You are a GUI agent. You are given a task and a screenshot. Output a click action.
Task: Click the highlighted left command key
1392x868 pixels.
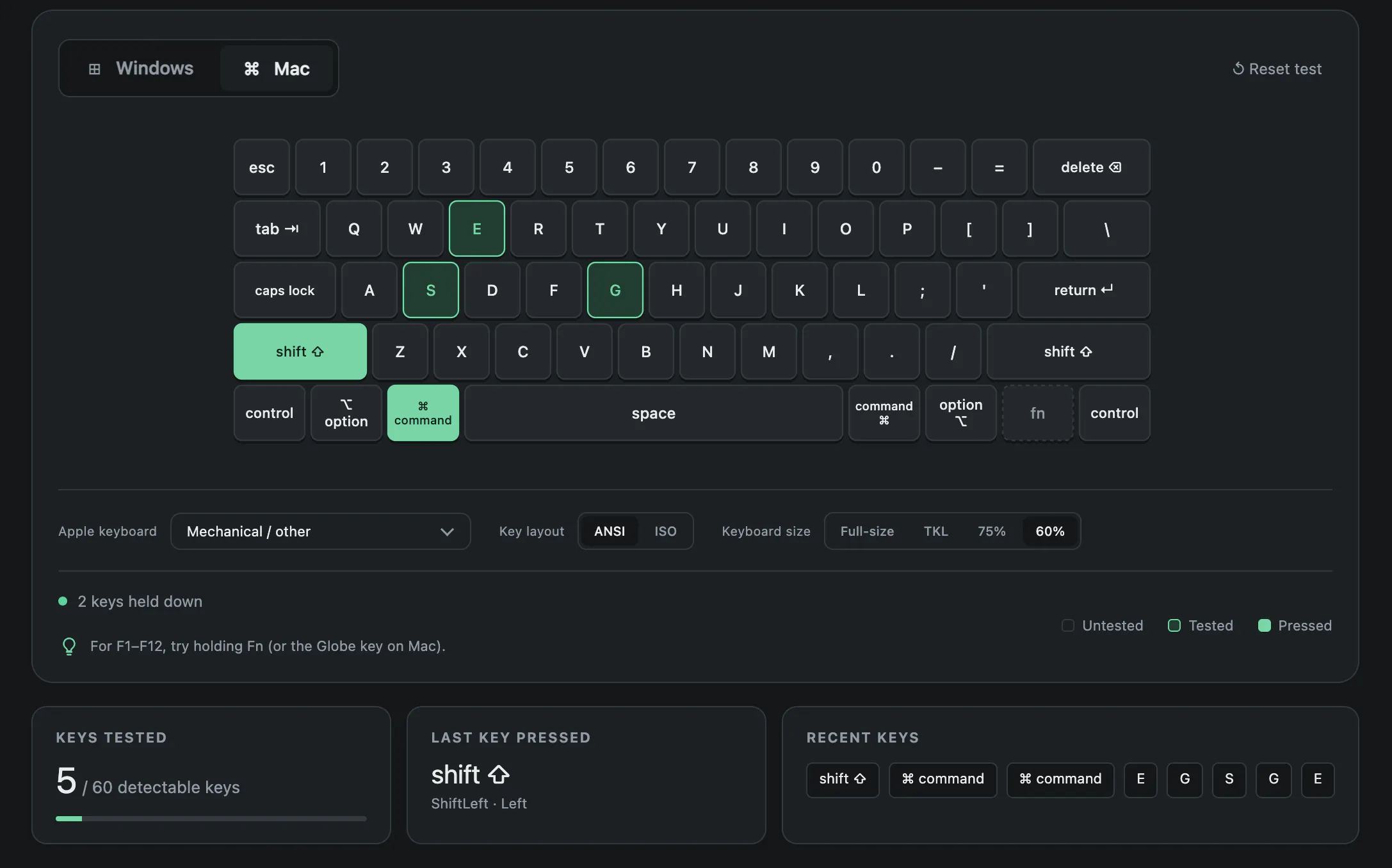coord(423,413)
